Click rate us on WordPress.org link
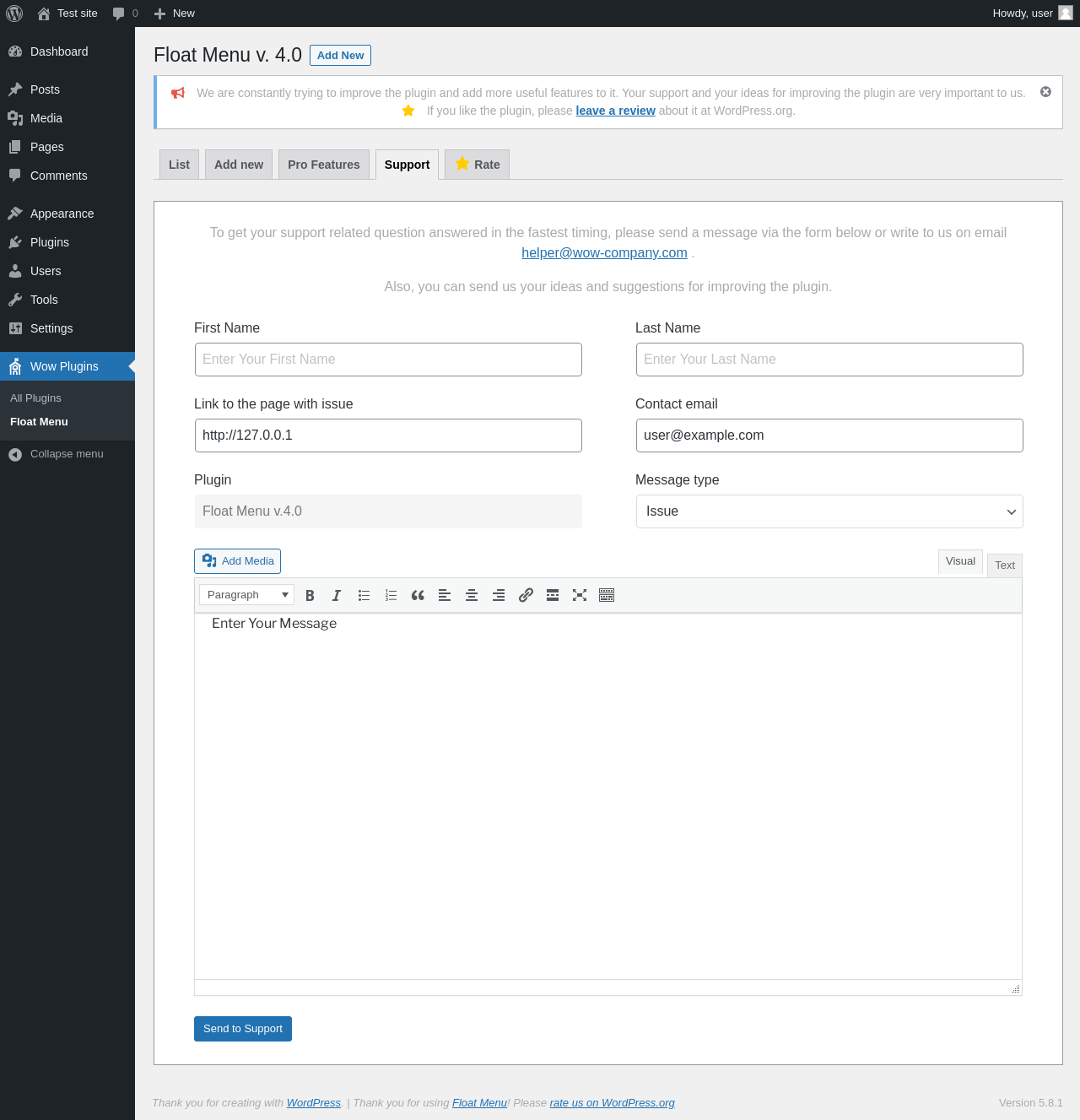 coord(612,1103)
